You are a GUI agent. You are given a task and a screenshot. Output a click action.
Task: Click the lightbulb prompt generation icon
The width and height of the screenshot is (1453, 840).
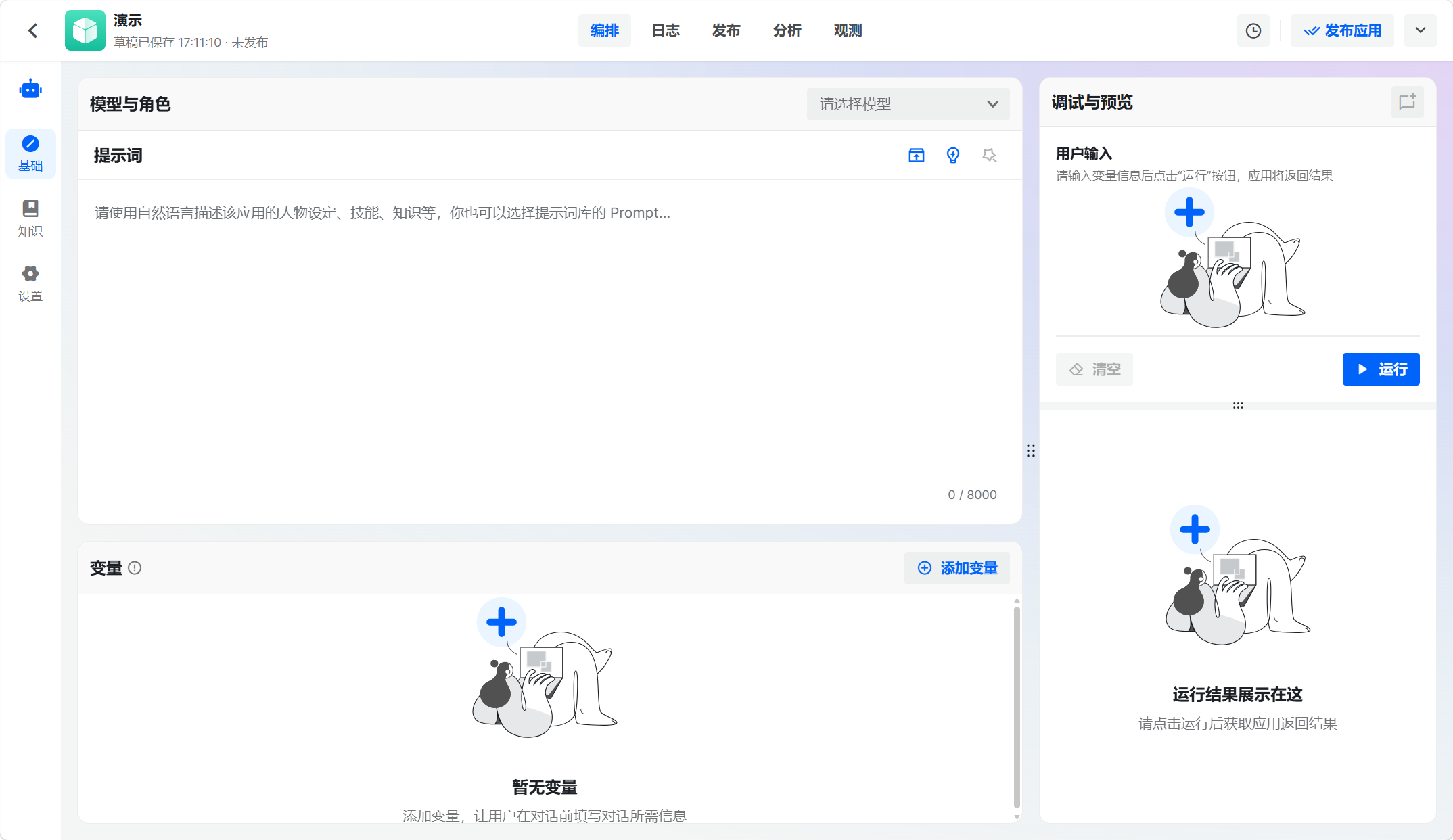coord(952,156)
